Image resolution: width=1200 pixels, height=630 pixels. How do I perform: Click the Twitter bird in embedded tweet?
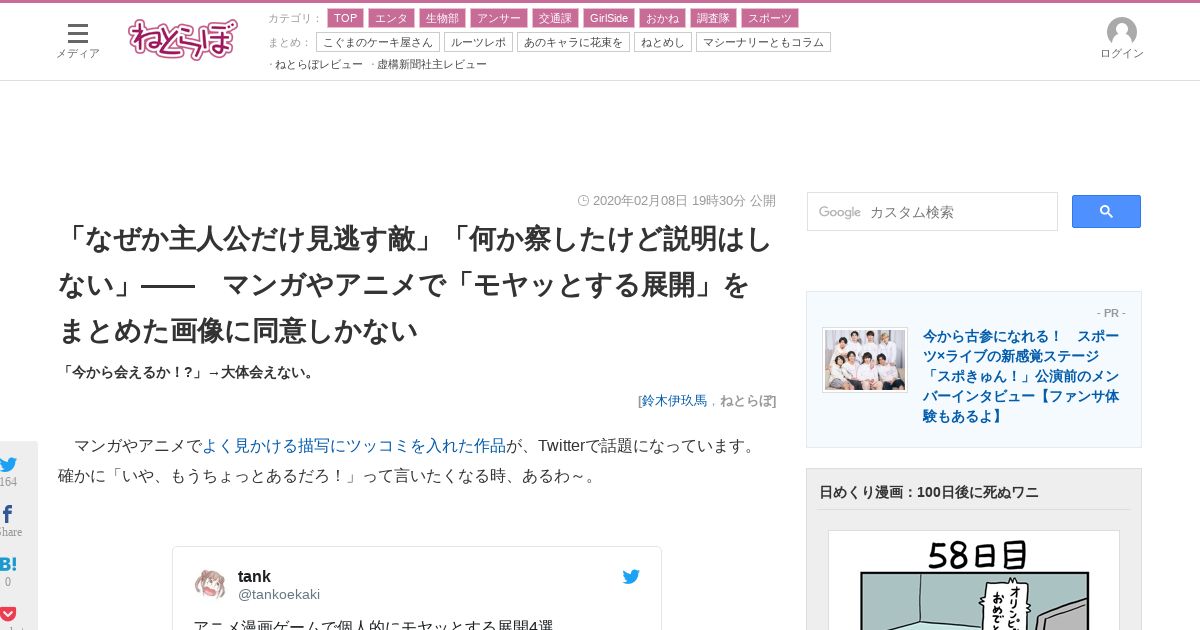point(631,577)
